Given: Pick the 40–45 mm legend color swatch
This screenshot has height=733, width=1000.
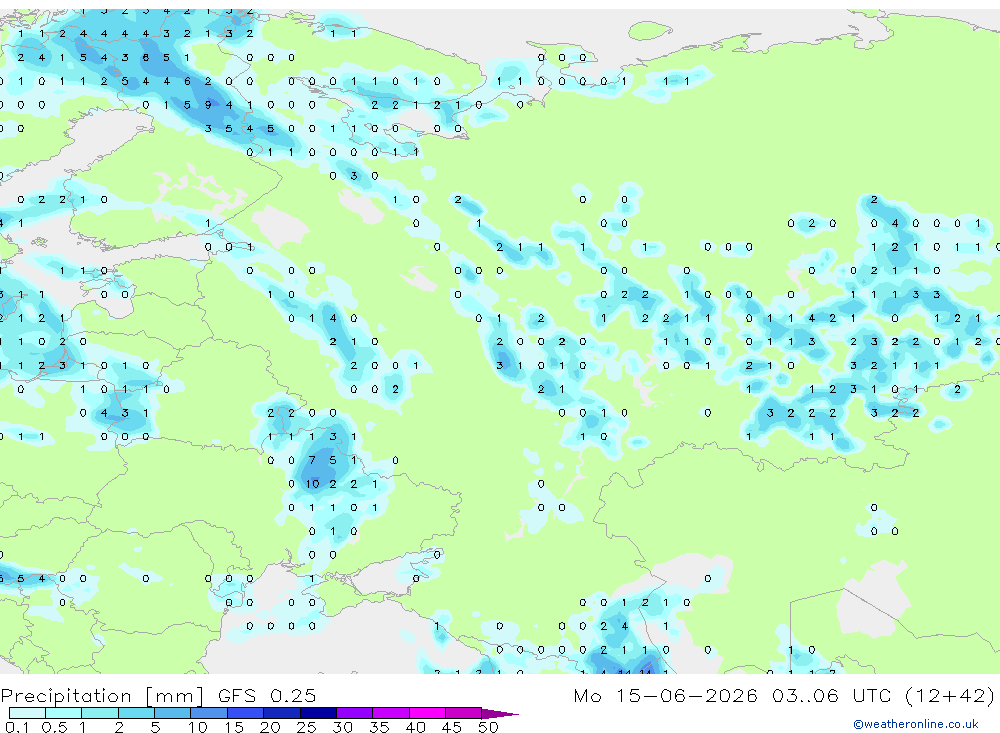Looking at the screenshot, I should tap(427, 713).
